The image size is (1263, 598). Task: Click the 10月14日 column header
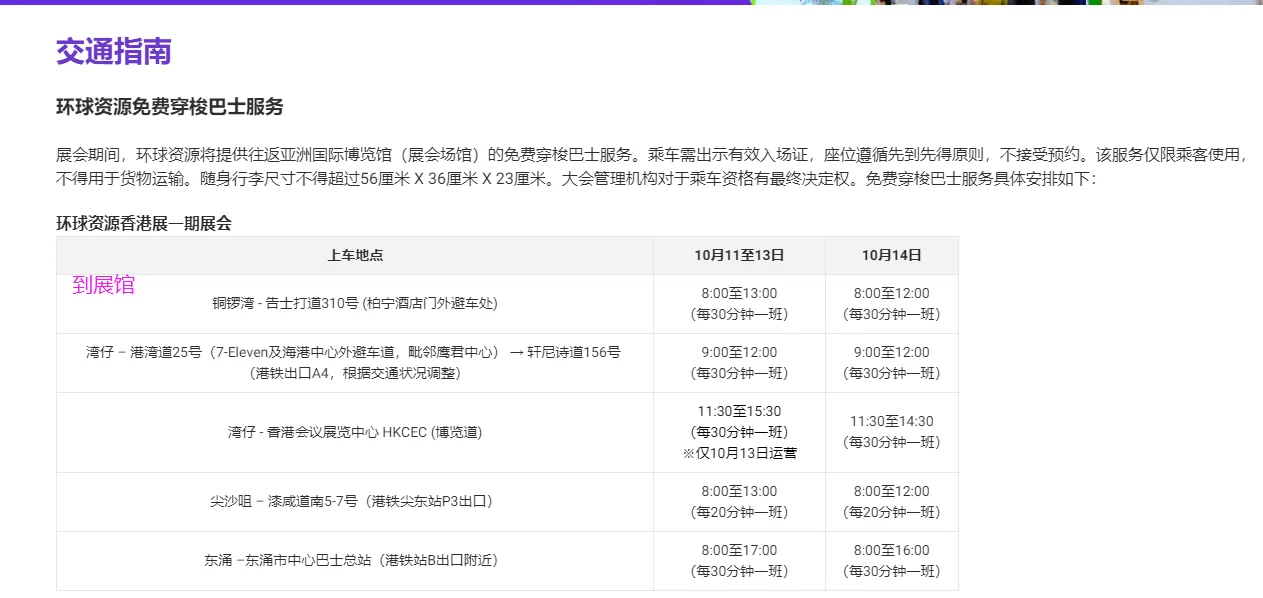(892, 255)
